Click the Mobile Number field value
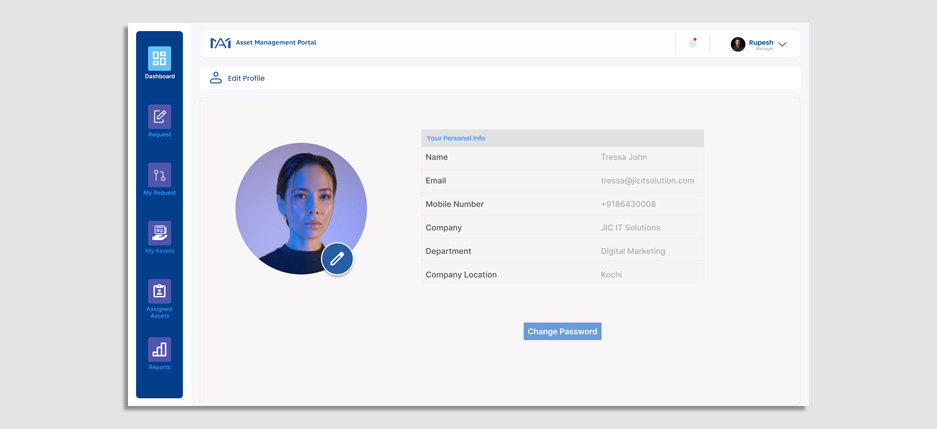937x429 pixels. pos(628,204)
